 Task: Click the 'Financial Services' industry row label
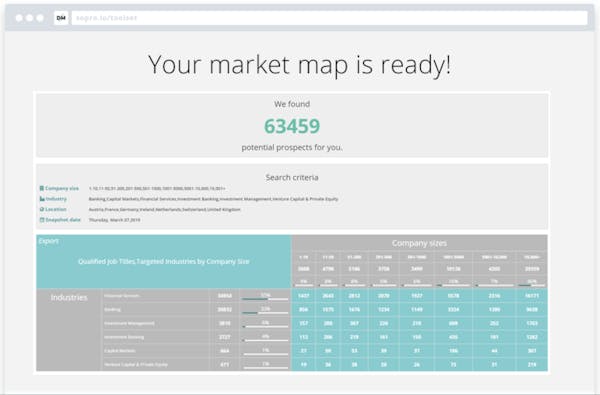click(x=122, y=296)
